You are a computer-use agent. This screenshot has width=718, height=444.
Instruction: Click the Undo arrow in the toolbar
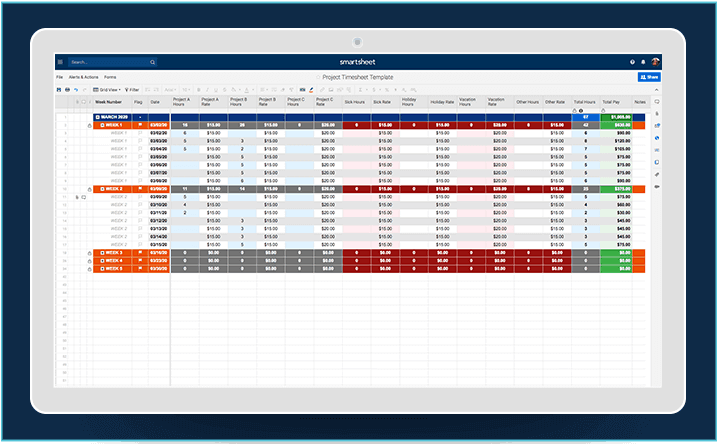pos(74,89)
